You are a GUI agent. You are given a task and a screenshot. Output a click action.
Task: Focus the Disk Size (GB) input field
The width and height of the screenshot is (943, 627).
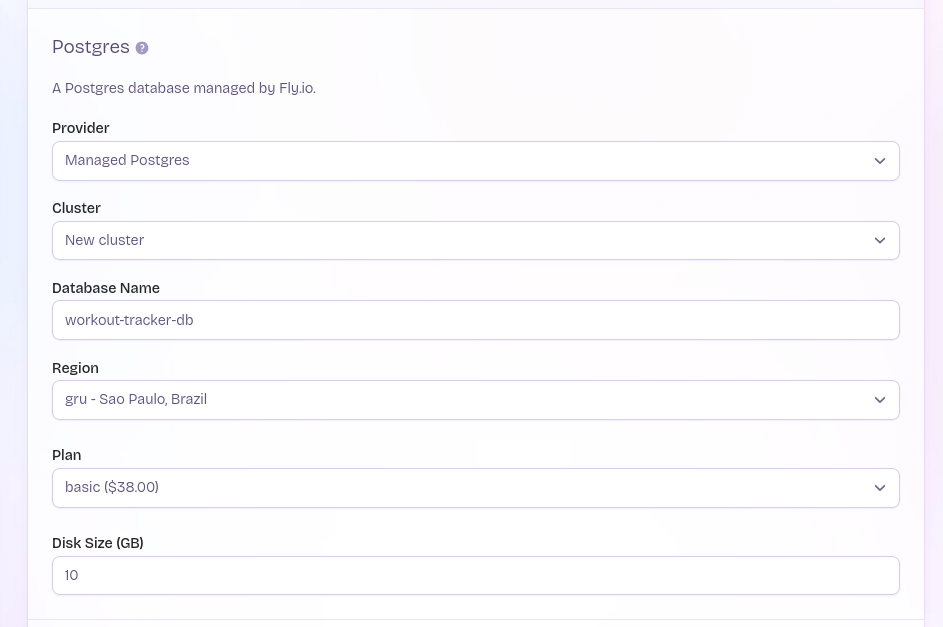click(476, 575)
